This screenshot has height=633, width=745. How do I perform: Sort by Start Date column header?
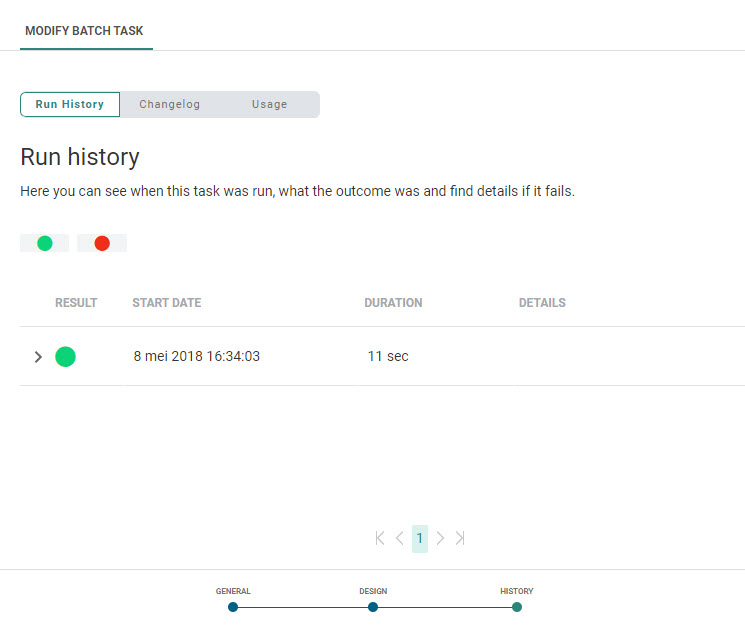[166, 303]
